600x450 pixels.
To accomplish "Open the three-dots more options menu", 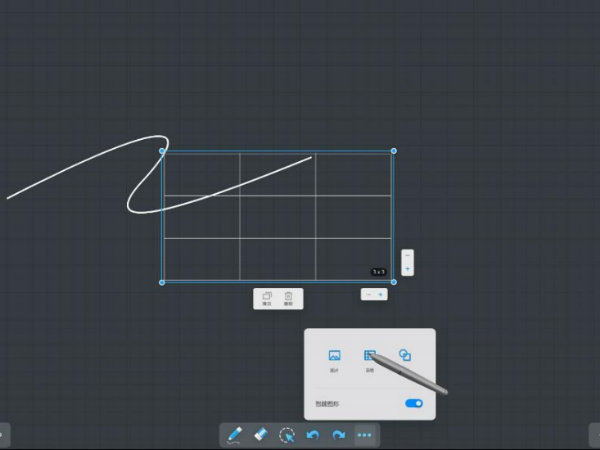I will pyautogui.click(x=366, y=435).
